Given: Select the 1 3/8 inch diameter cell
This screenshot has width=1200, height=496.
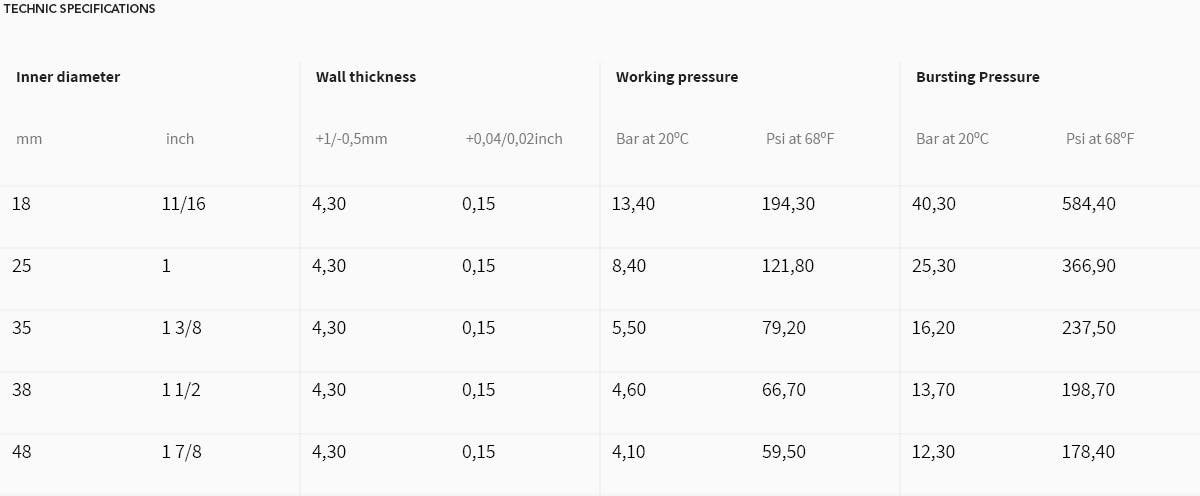Looking at the screenshot, I should tap(182, 328).
